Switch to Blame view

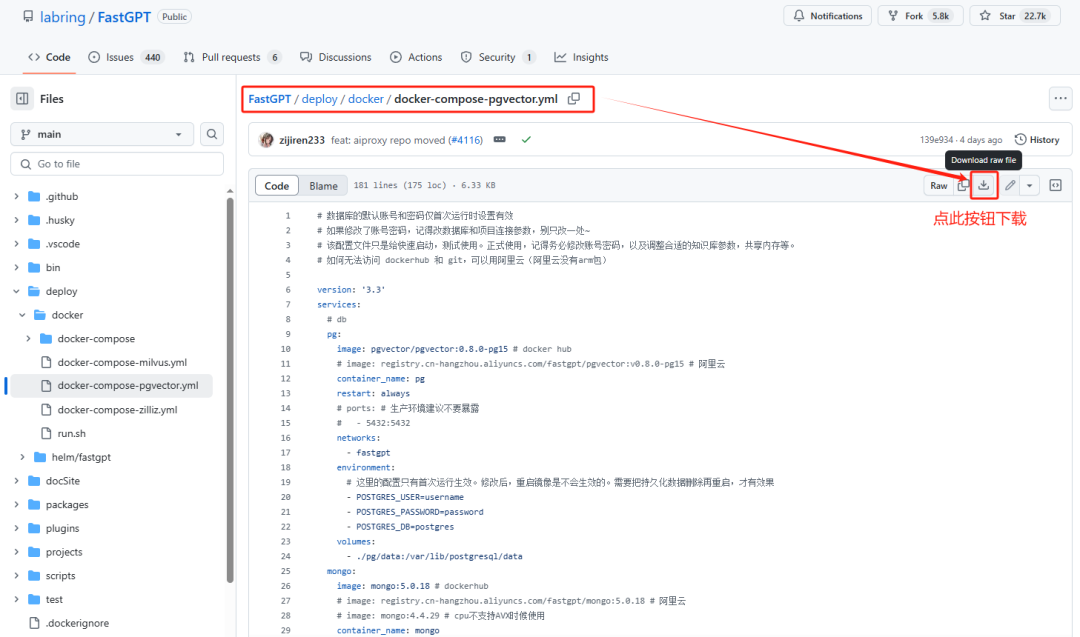[x=323, y=186]
